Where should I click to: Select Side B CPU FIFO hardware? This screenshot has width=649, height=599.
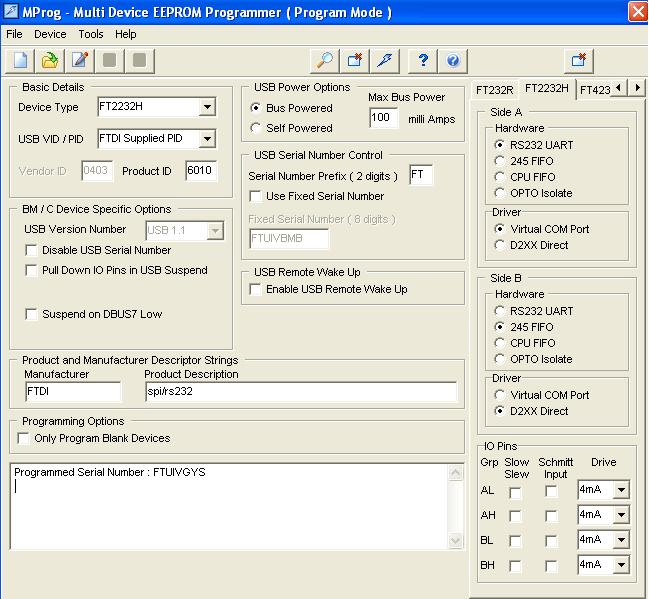click(x=500, y=343)
